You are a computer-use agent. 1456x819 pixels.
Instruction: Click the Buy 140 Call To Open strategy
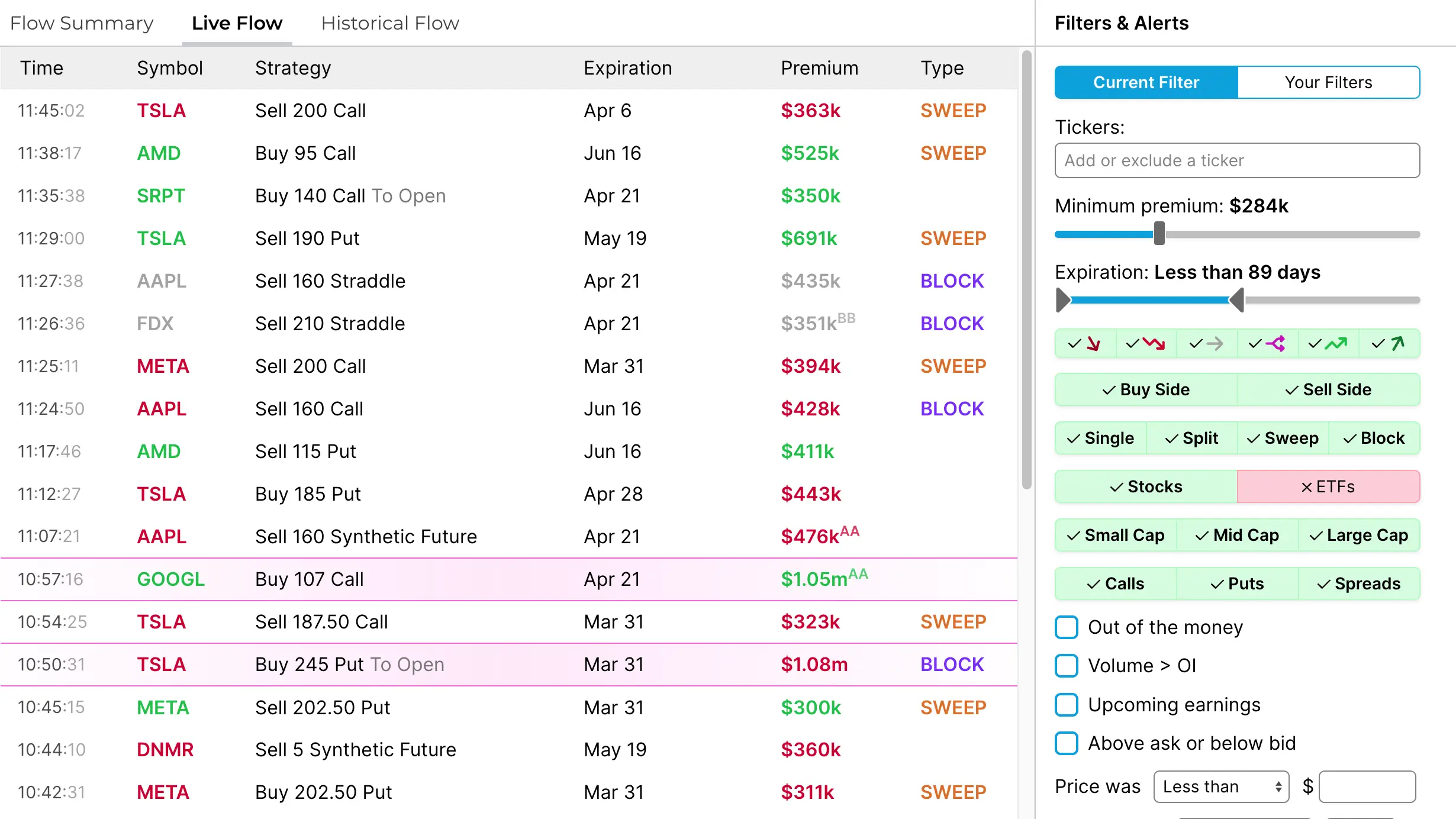[x=350, y=196]
